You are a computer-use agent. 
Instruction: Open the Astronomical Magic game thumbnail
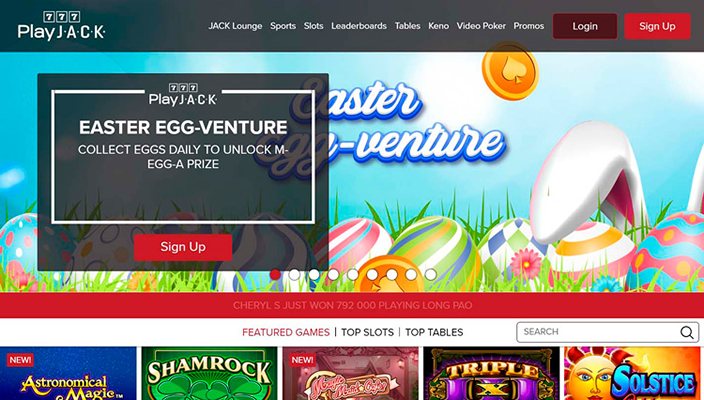68,374
